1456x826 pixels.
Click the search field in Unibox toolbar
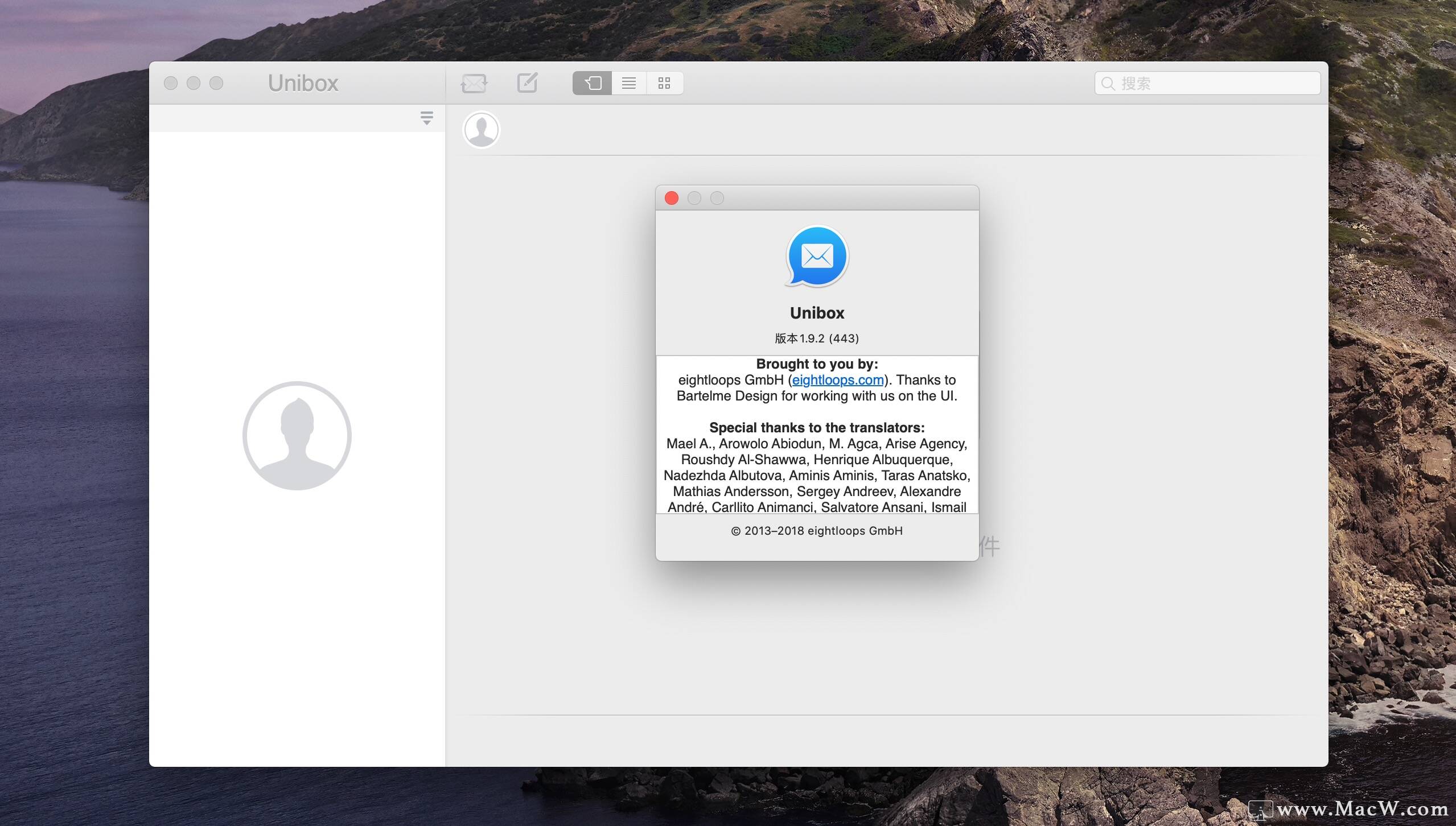(1207, 83)
